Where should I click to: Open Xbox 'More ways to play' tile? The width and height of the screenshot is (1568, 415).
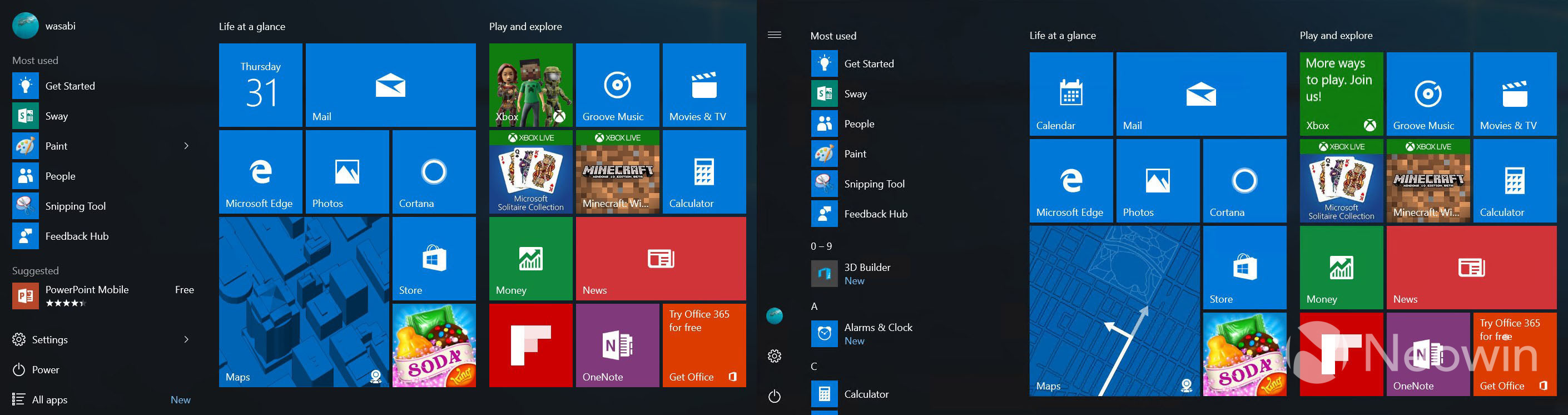(x=1342, y=94)
